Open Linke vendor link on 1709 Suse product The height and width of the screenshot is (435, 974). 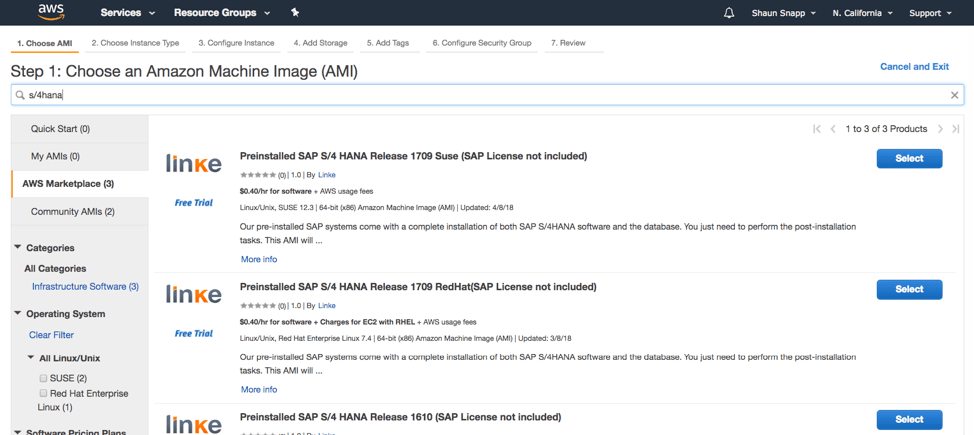(x=327, y=175)
